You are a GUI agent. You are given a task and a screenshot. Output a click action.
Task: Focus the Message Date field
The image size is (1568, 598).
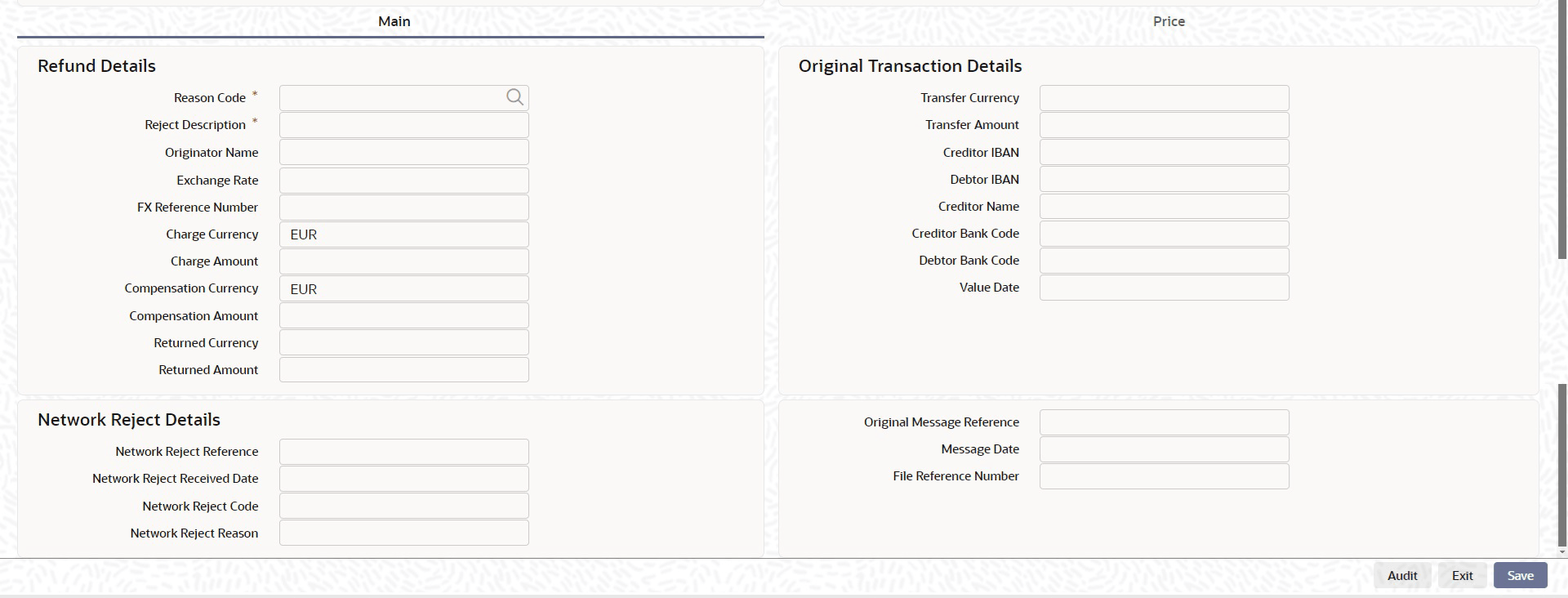pos(1165,449)
